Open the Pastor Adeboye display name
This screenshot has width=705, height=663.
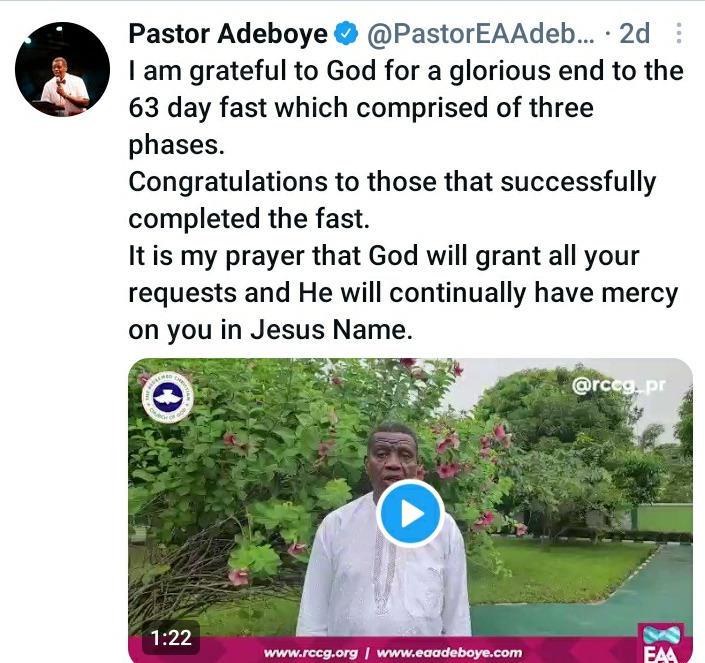click(x=228, y=34)
